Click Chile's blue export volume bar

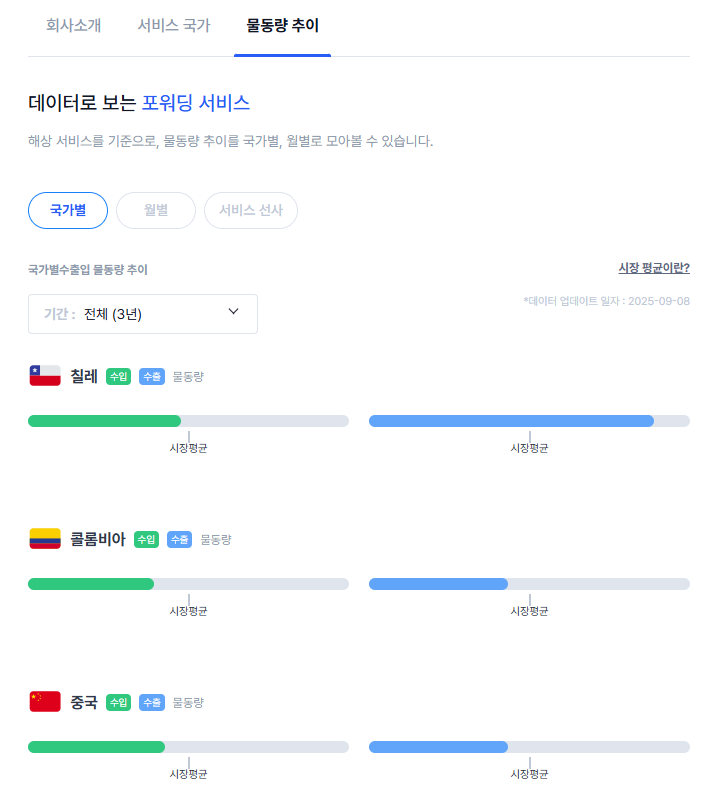511,421
